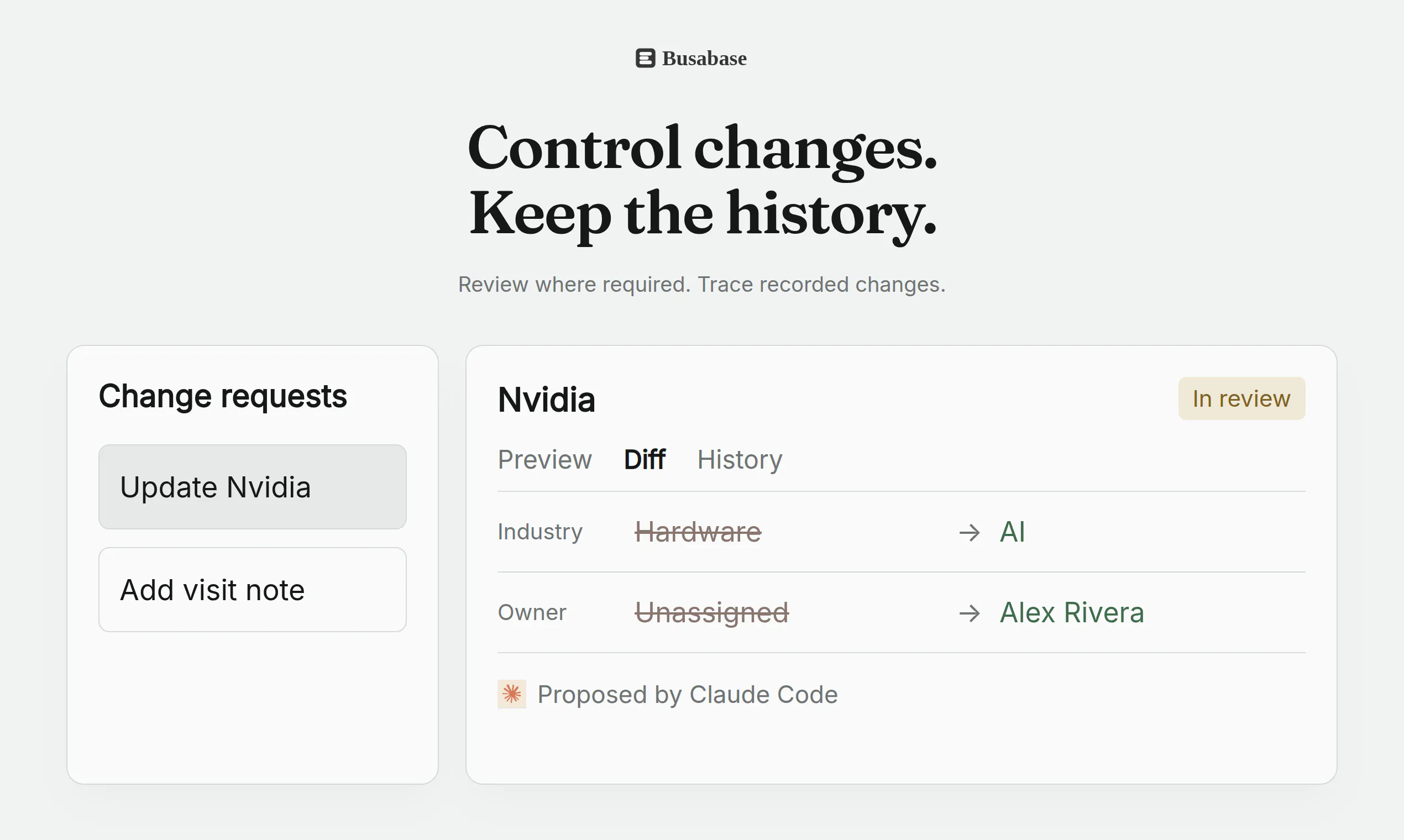Viewport: 1404px width, 840px height.
Task: Click the new AI industry value
Action: pyautogui.click(x=1013, y=532)
